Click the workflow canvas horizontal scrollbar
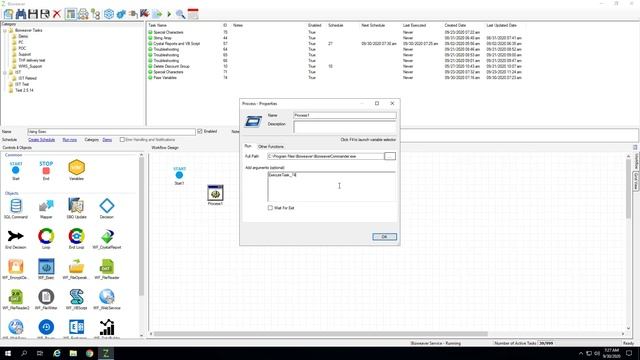640x360 pixels. (321, 334)
